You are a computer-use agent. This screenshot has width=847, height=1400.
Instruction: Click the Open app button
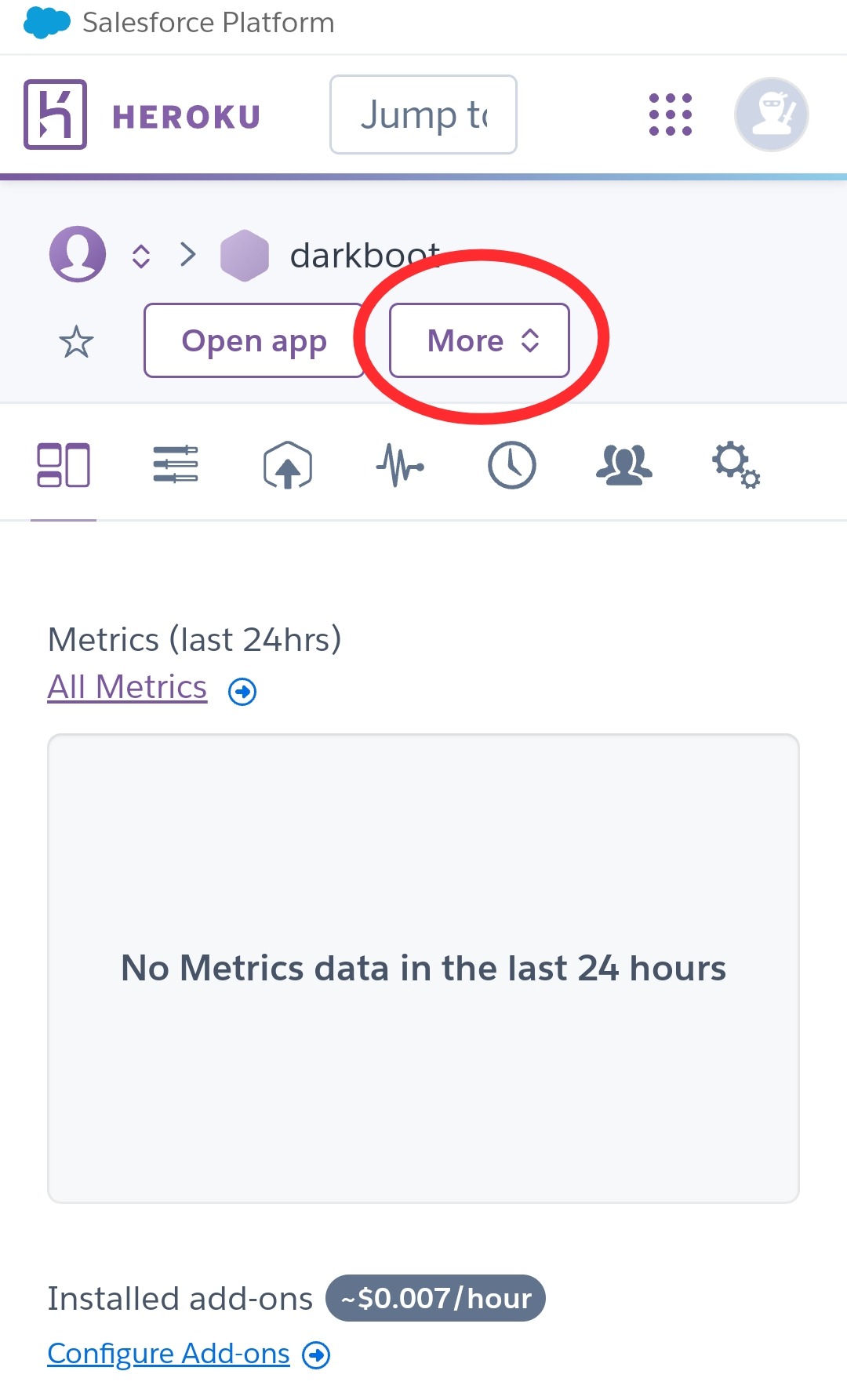[x=254, y=340]
